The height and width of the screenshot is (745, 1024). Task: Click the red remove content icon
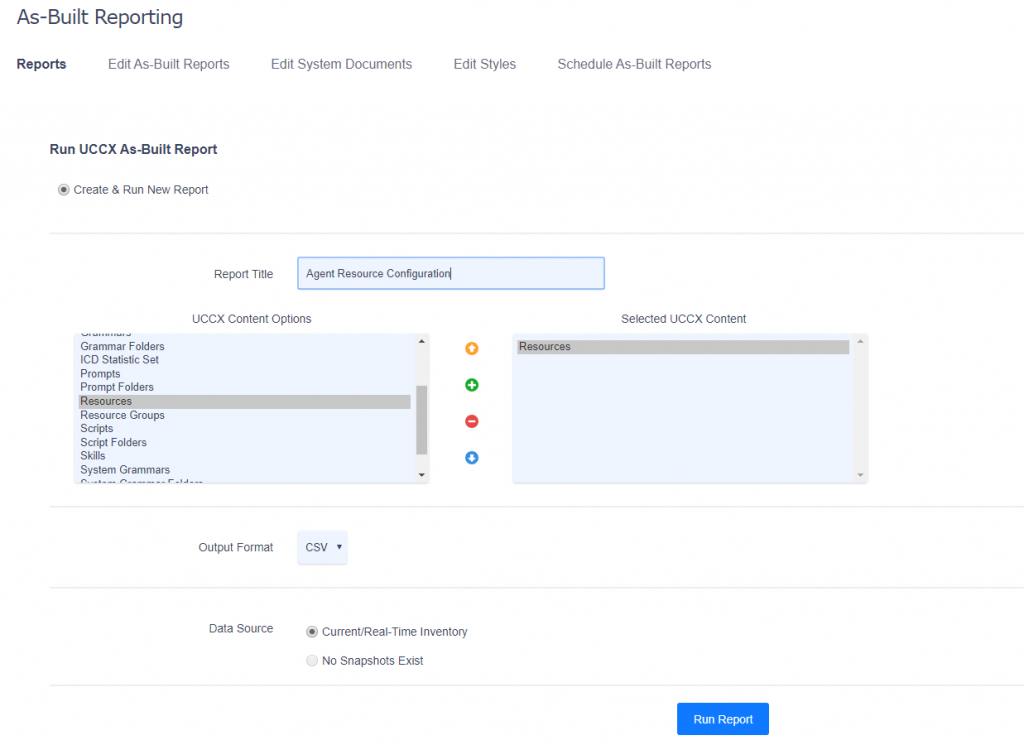point(472,422)
